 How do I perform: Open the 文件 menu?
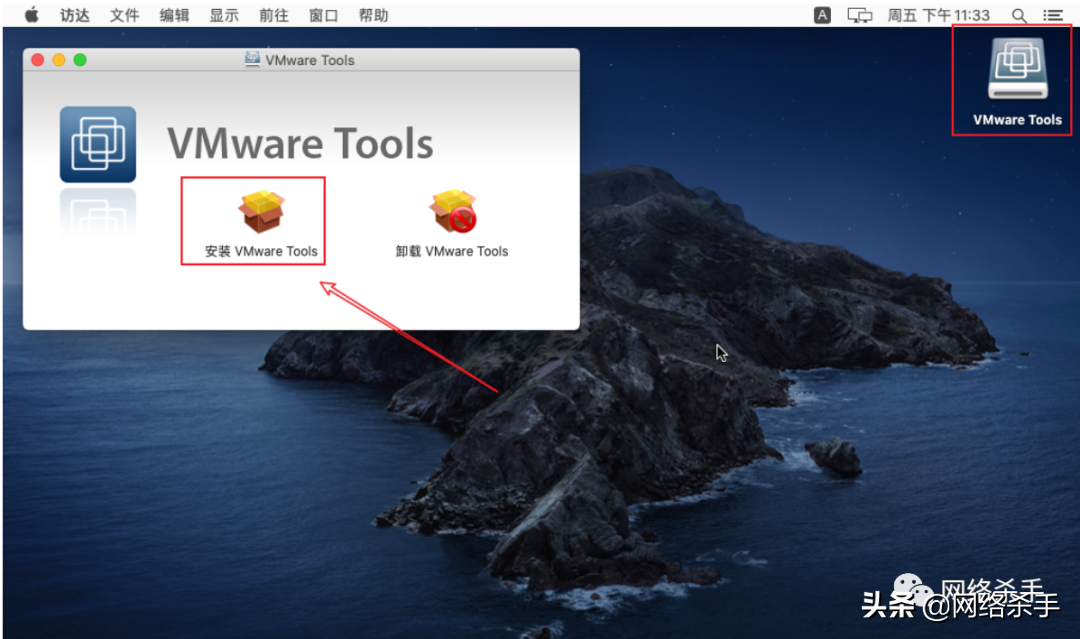pos(125,15)
